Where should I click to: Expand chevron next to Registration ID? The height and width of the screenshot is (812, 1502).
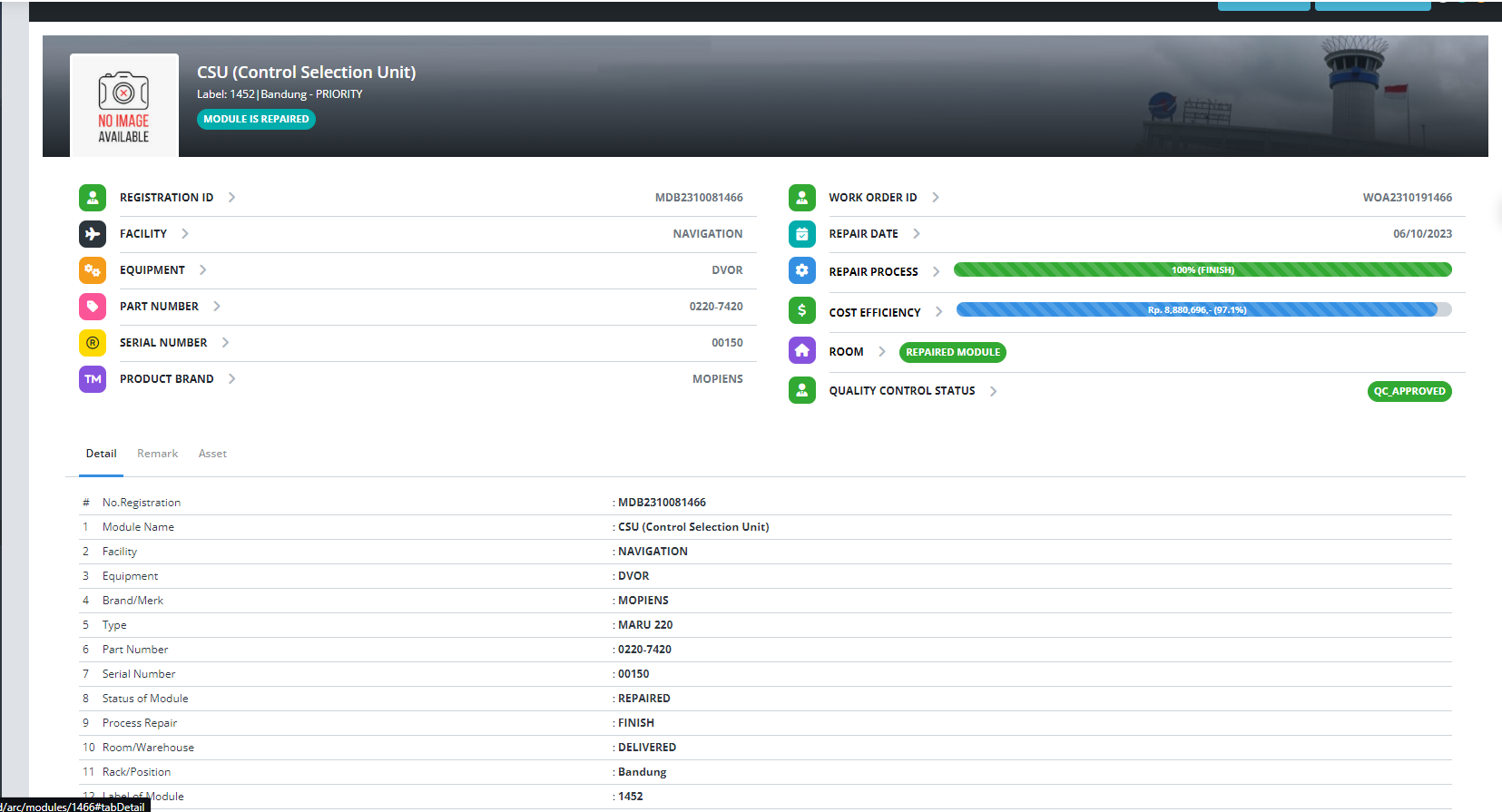click(x=232, y=198)
